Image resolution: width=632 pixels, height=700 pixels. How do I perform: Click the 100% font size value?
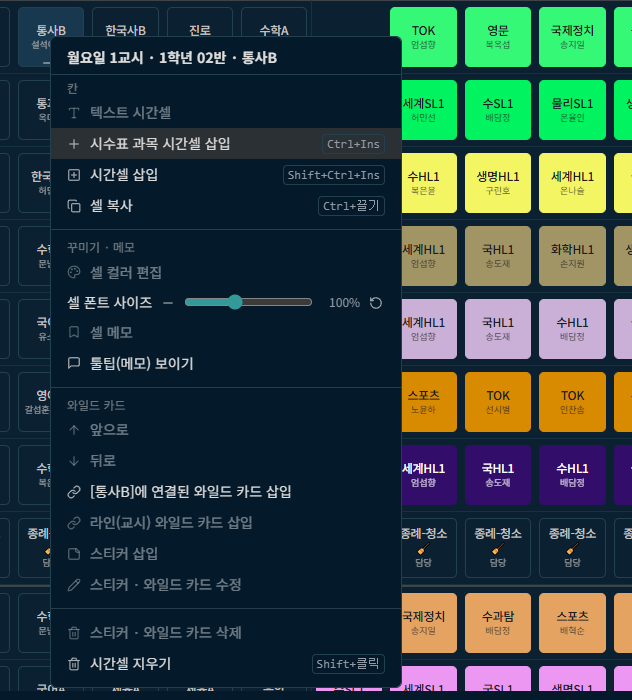click(344, 303)
